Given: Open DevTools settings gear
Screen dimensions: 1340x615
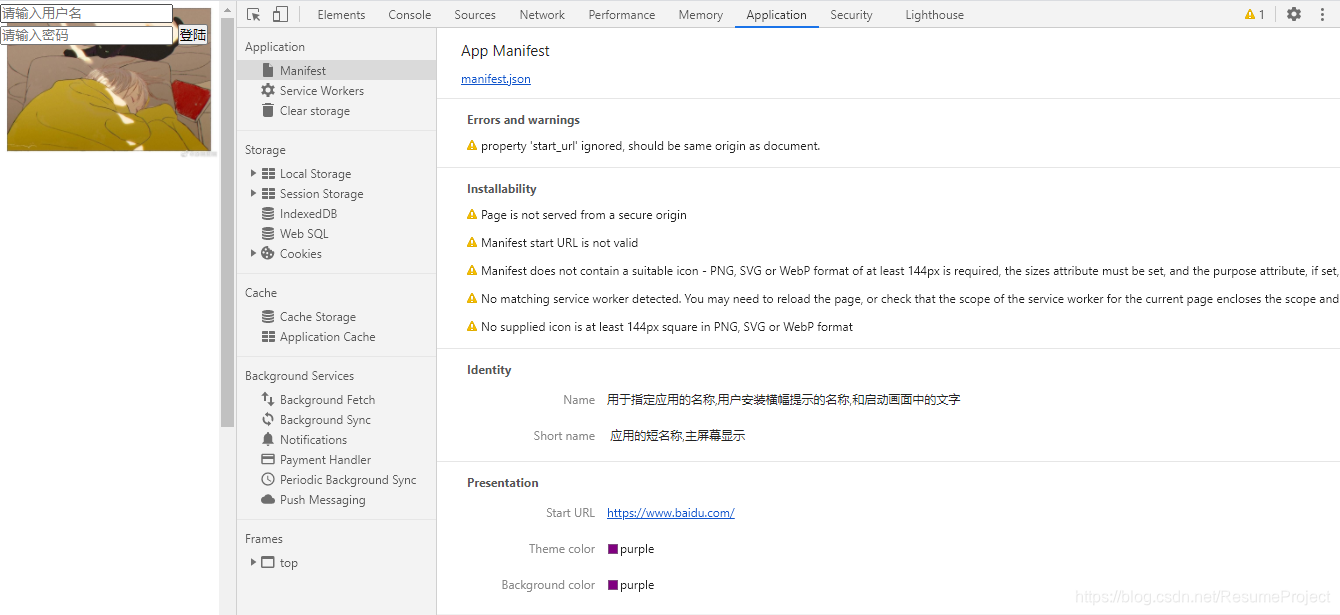Looking at the screenshot, I should click(1294, 14).
